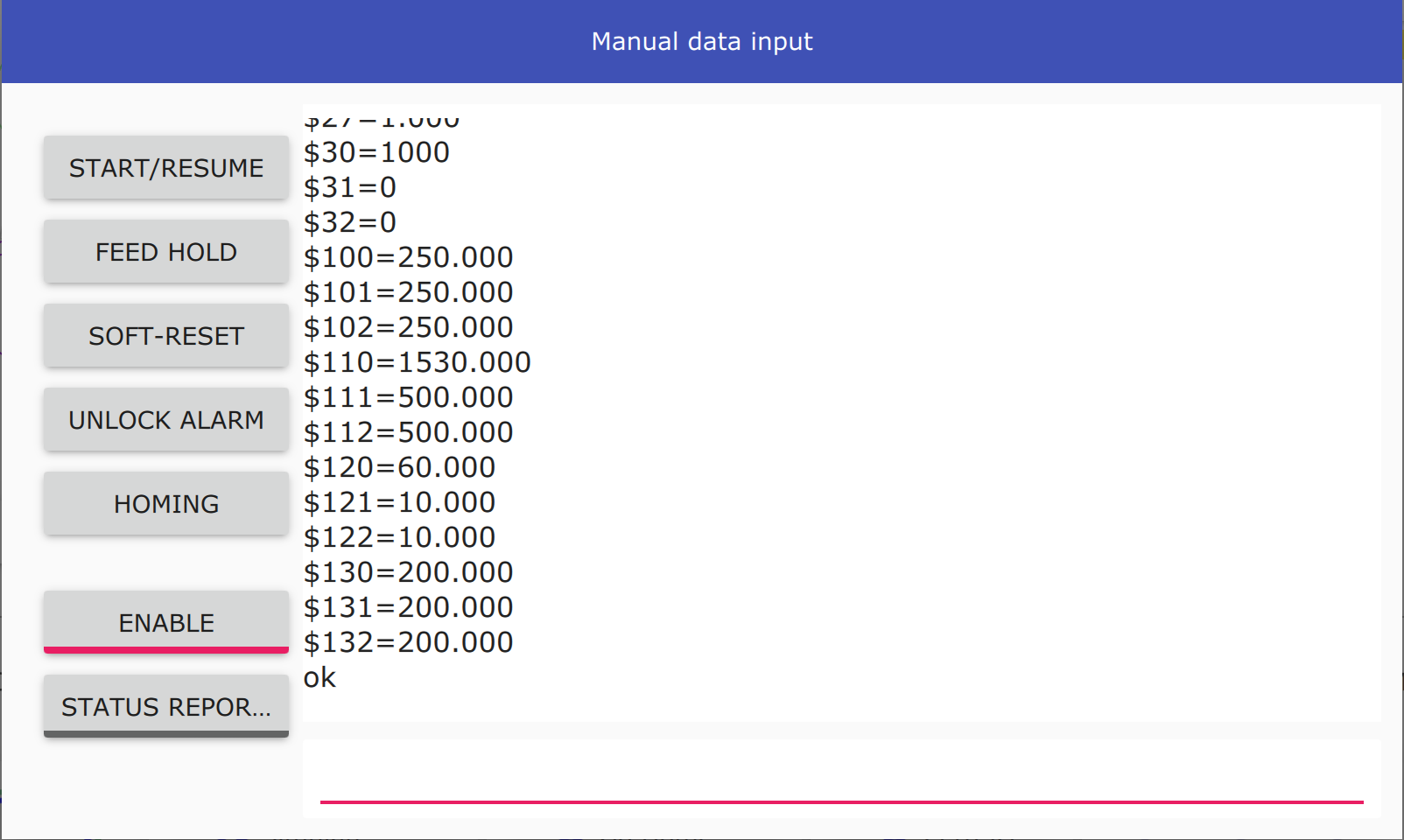Trigger SOFT-RESET of the controller

click(166, 336)
